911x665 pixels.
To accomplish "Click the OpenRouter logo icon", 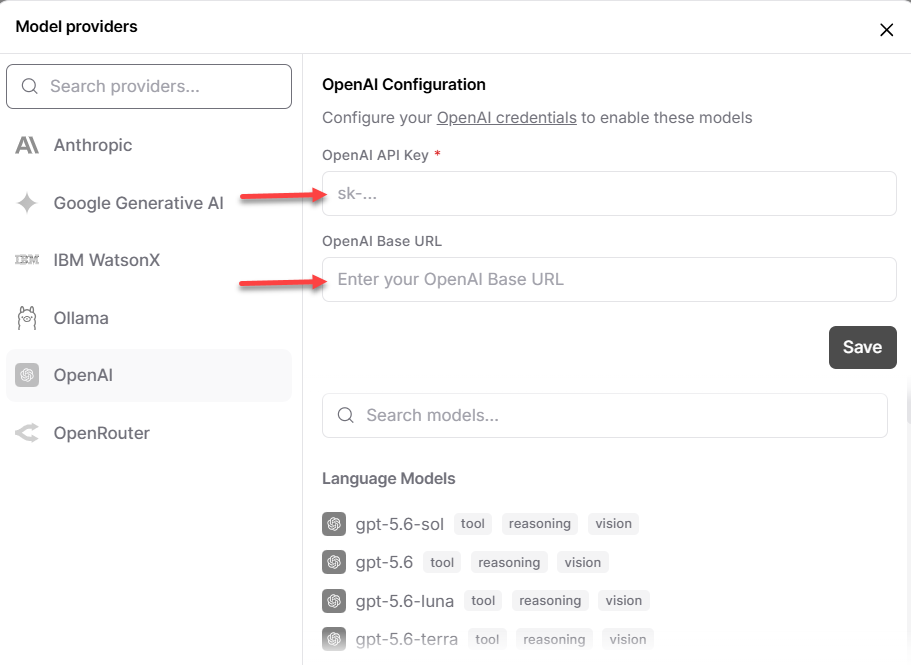I will click(27, 433).
